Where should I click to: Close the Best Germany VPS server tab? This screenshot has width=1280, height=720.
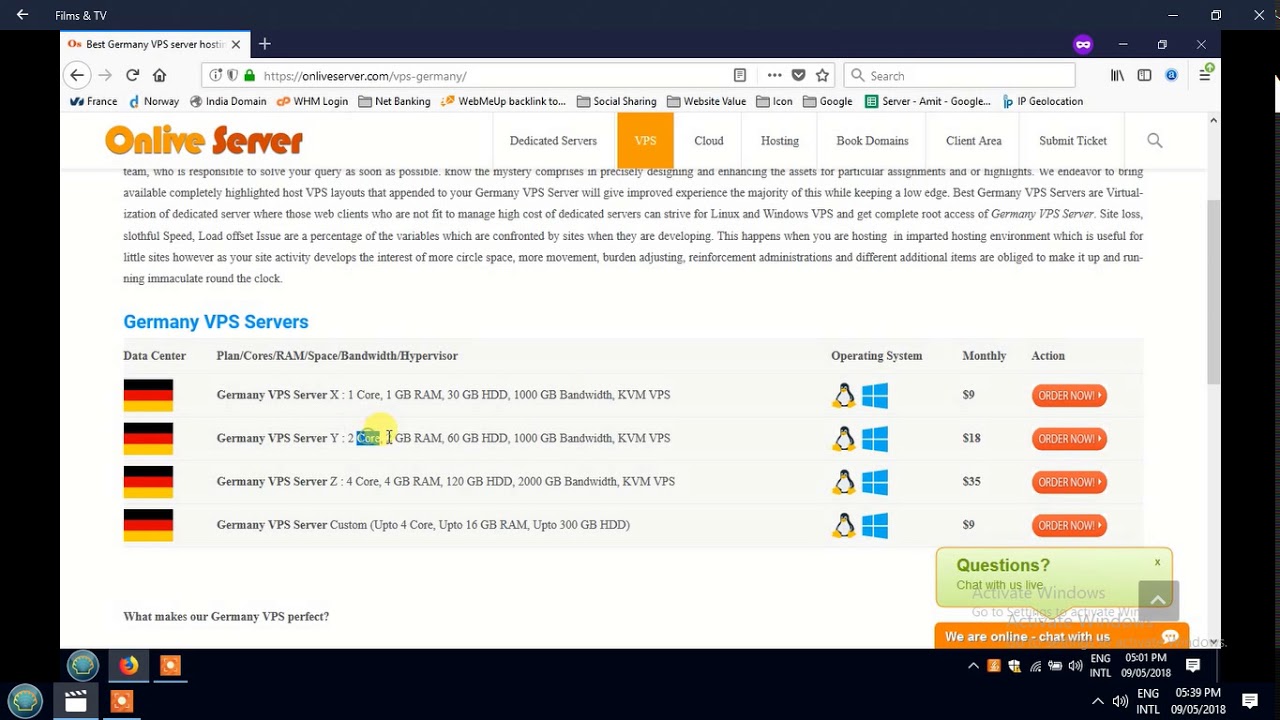pos(236,44)
